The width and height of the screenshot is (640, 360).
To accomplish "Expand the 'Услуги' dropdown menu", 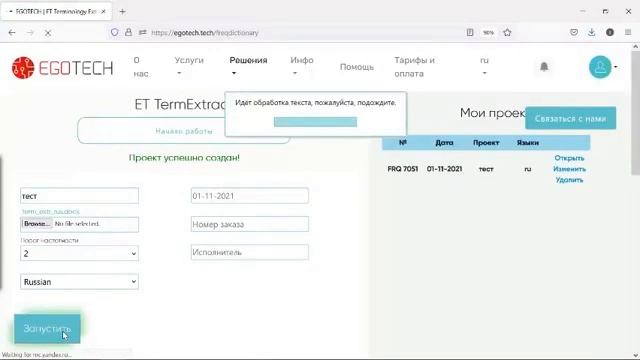I will tap(189, 66).
